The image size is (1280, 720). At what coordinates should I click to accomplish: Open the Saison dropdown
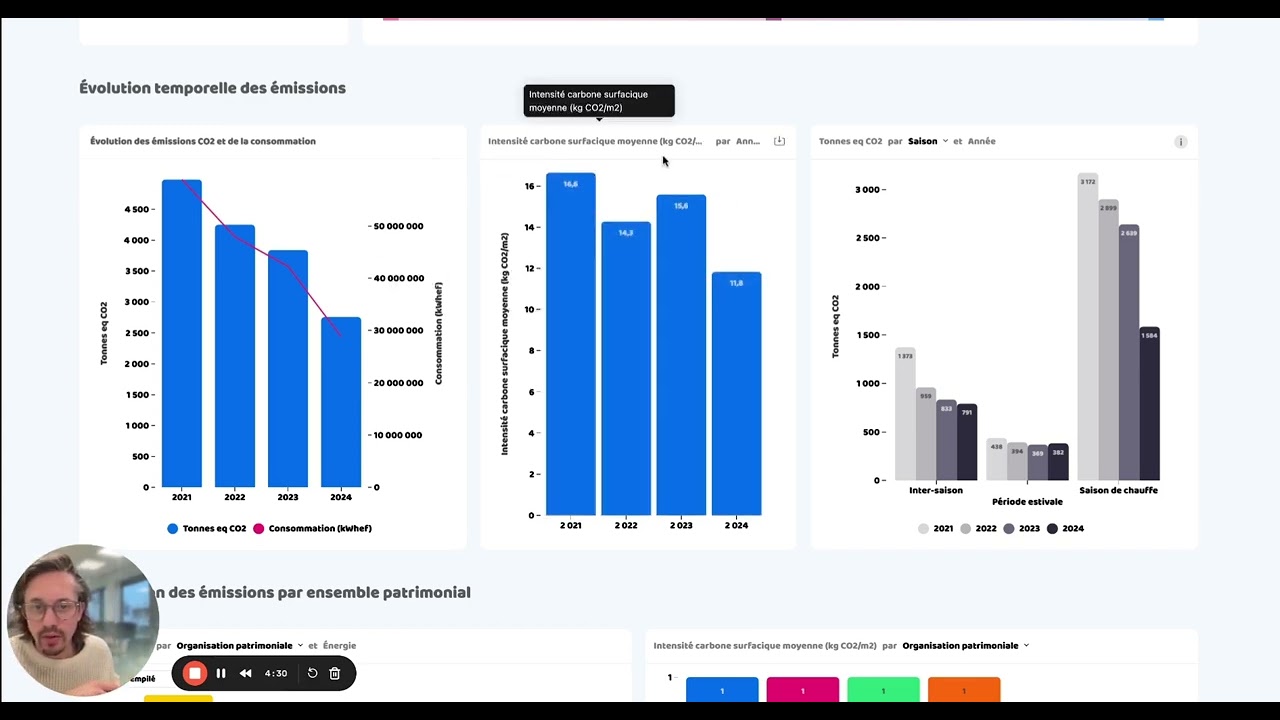click(928, 141)
